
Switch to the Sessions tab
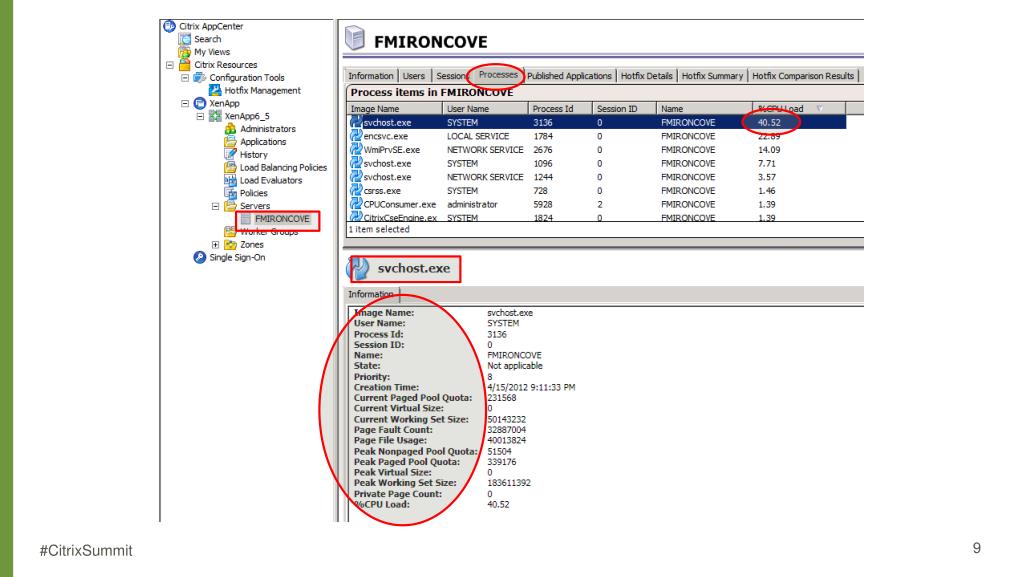click(451, 76)
